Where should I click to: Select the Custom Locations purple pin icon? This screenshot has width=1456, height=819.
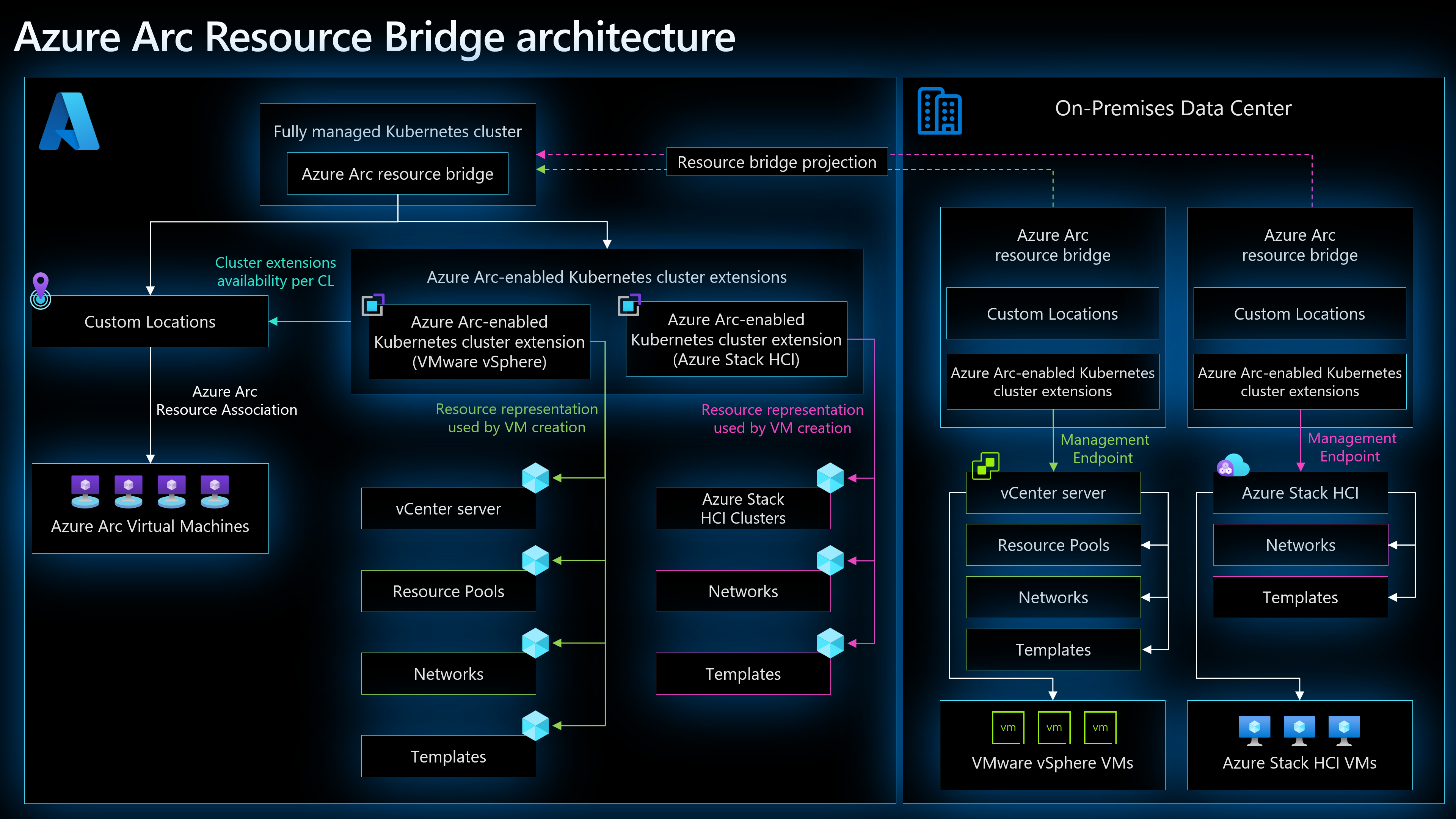point(41,283)
